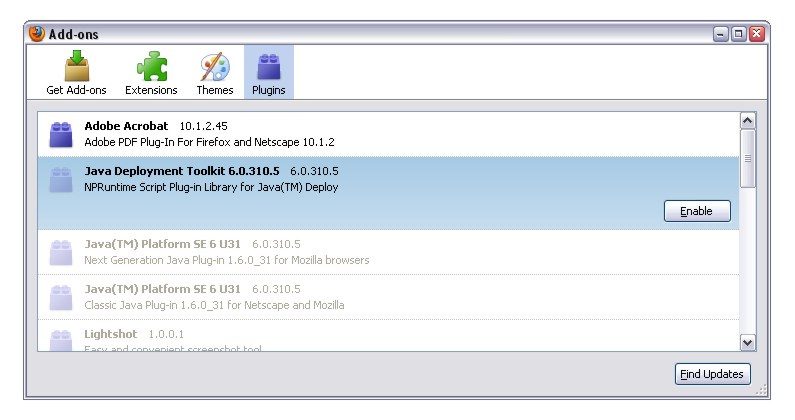Click the NPRuntime Script Plug-in description text

[211, 187]
